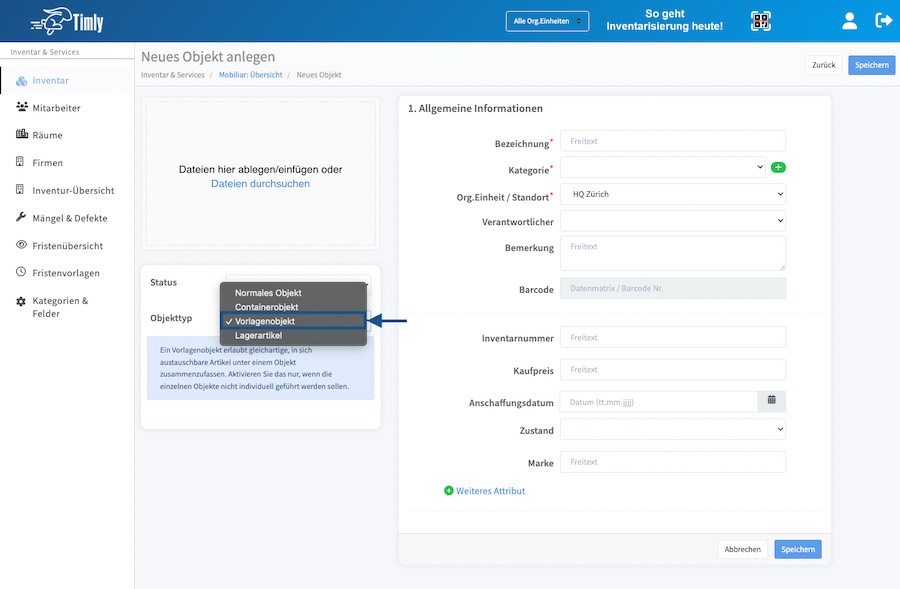Click the Barcode field
Viewport: 900px width, 589px height.
pos(673,288)
